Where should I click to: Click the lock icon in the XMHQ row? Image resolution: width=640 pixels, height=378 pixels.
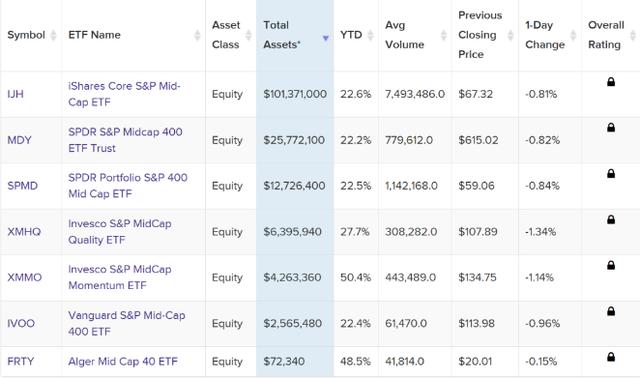coord(611,220)
